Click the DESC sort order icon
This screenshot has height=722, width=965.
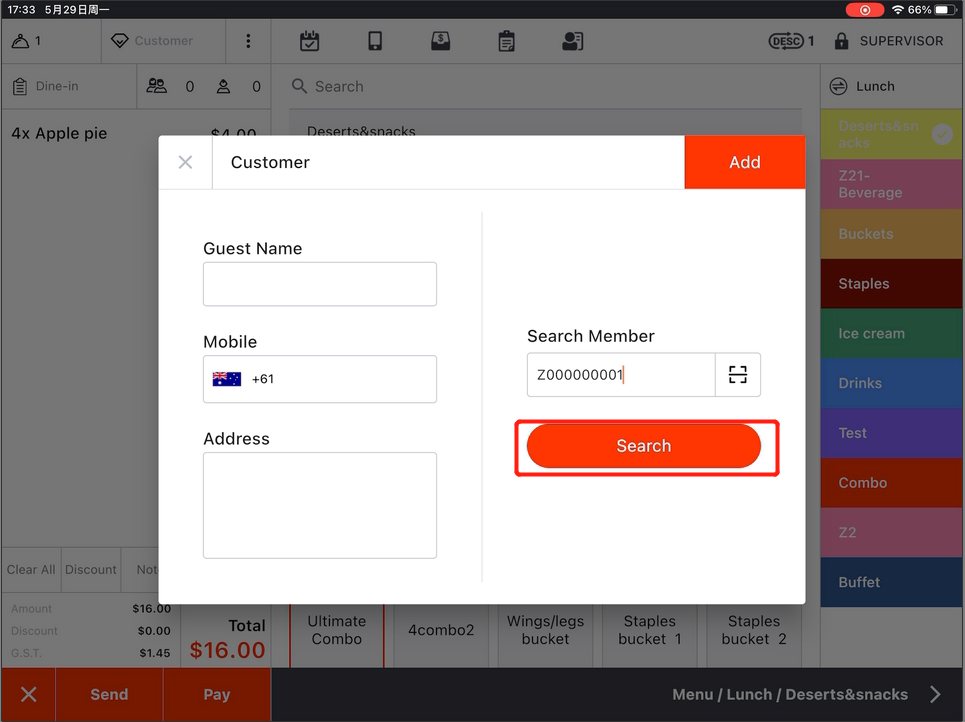[x=786, y=41]
